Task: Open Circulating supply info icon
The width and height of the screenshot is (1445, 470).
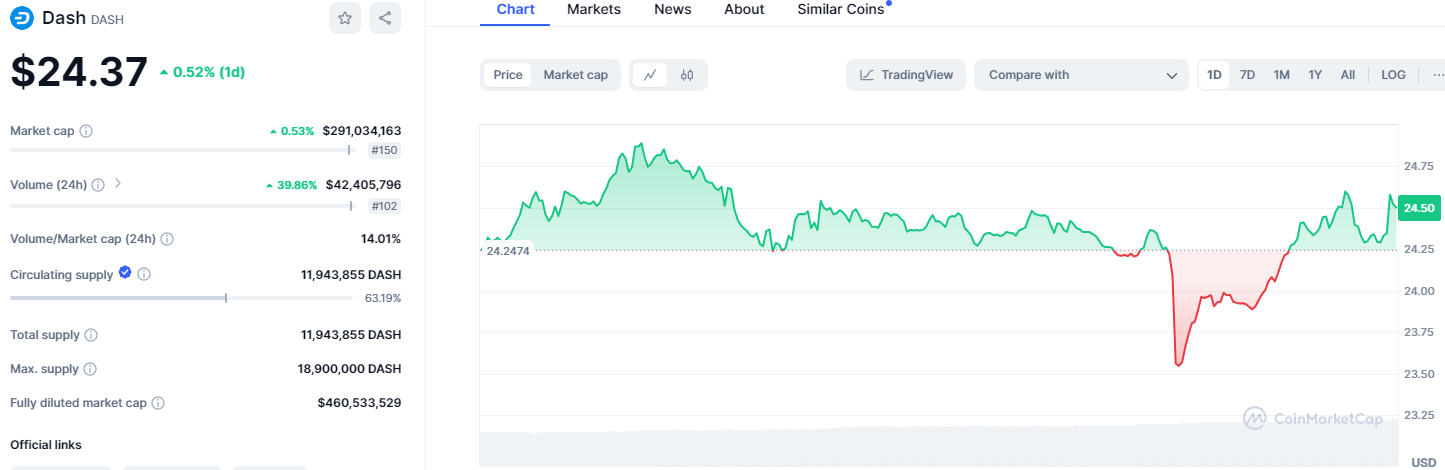Action: pos(144,274)
